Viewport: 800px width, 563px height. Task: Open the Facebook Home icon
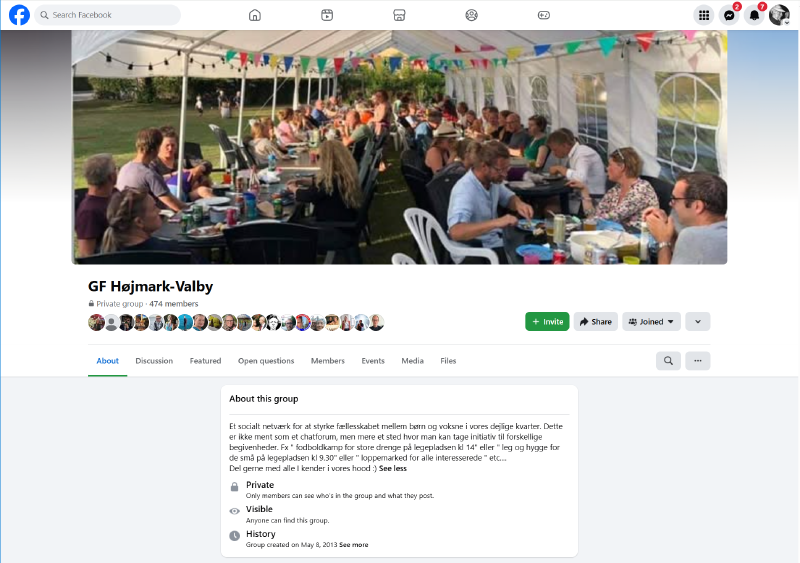255,15
